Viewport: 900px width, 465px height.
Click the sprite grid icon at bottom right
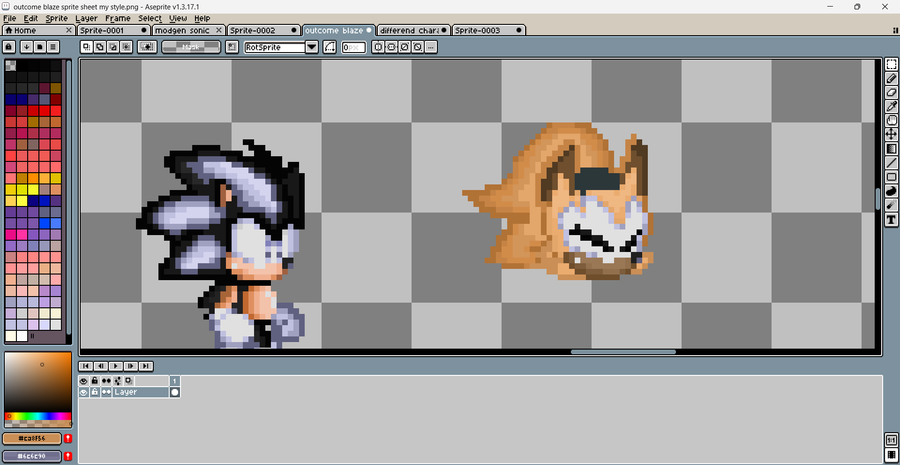891,455
